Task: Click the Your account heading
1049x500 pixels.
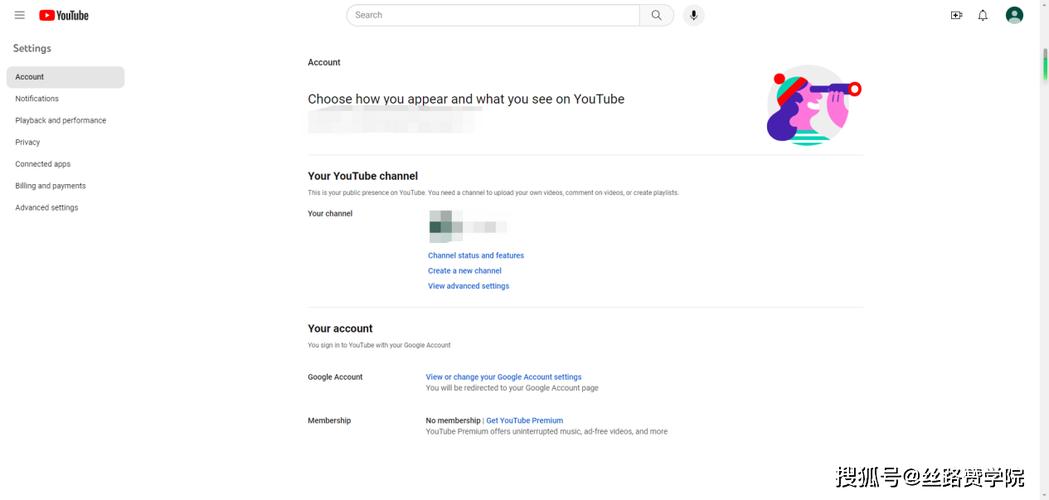Action: 340,329
